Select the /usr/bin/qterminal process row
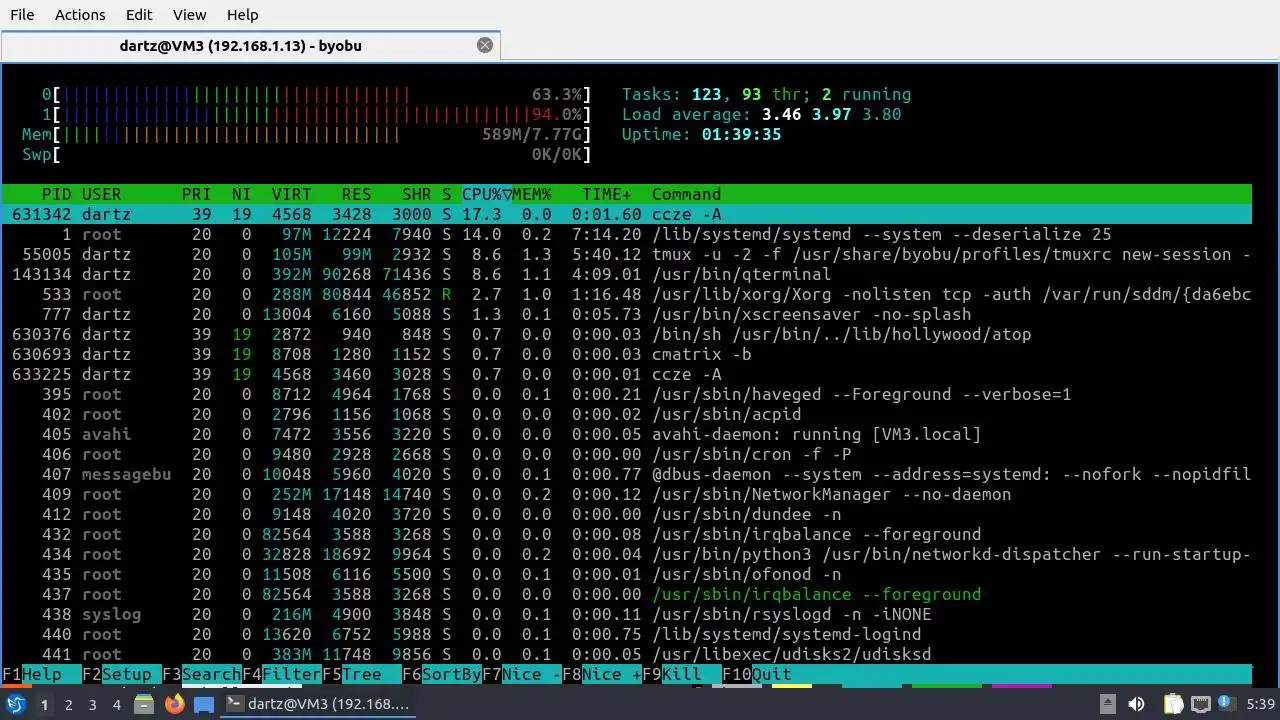The image size is (1280, 720). pos(627,274)
